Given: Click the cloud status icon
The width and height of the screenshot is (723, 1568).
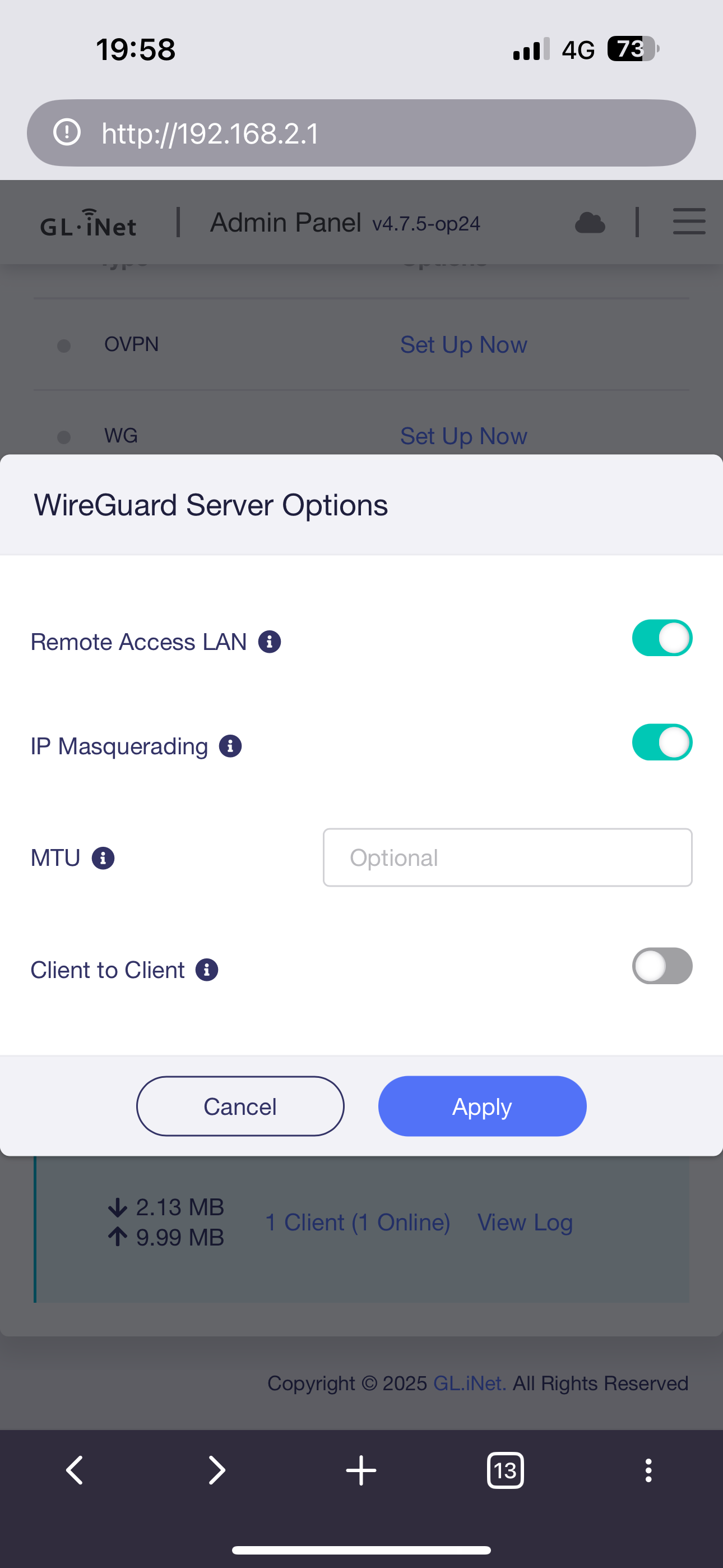Looking at the screenshot, I should [x=590, y=223].
